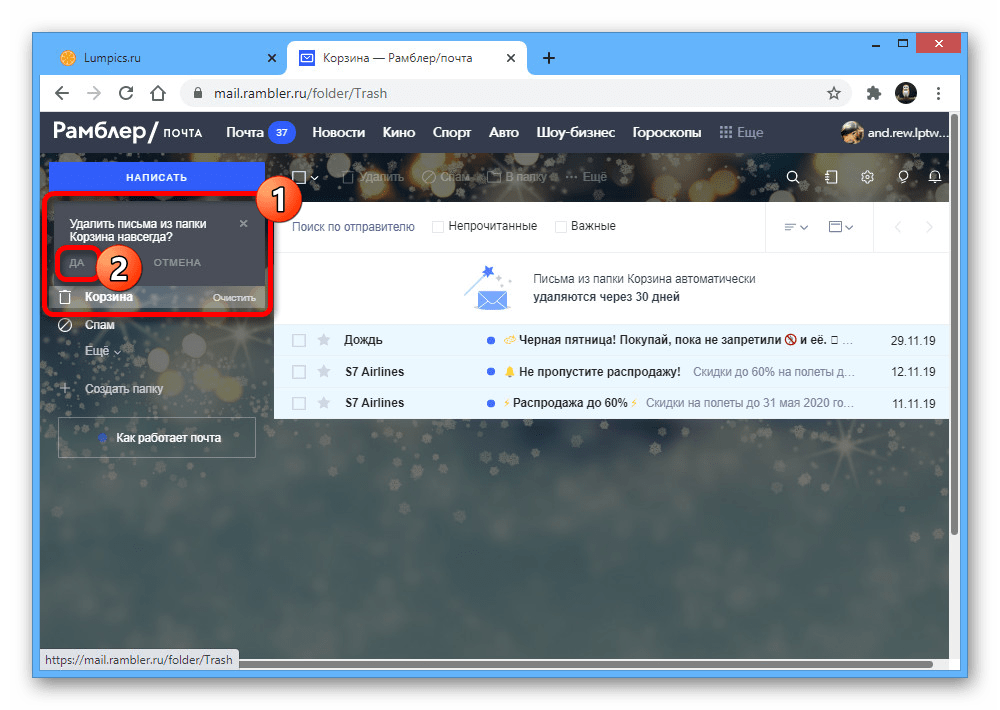Open mail settings gear icon
Image resolution: width=1000 pixels, height=710 pixels.
click(x=867, y=177)
